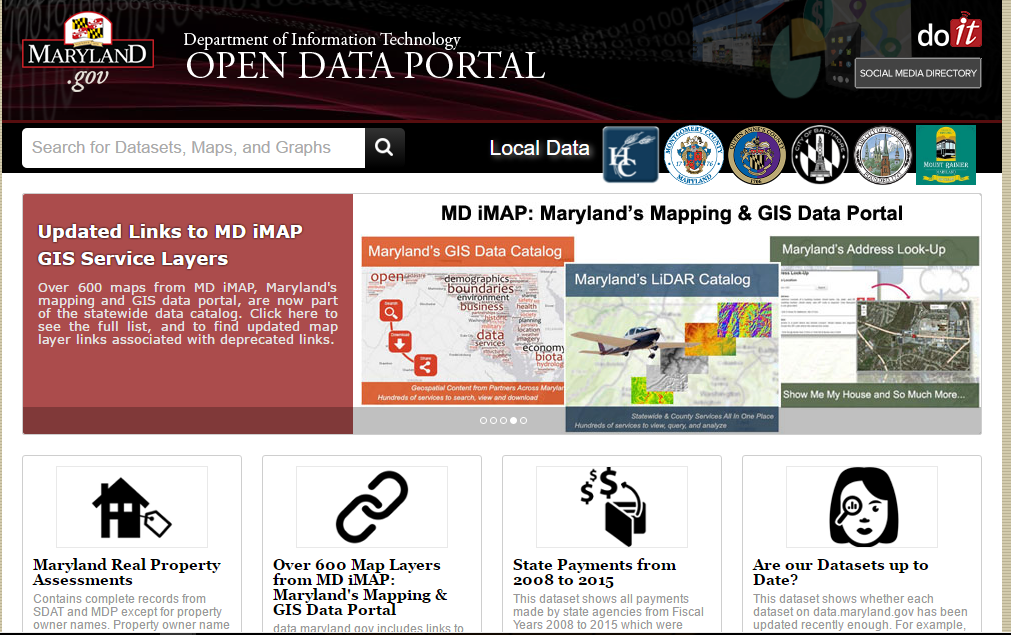This screenshot has height=635, width=1011.
Task: Open Maryland Real Property Assessments
Action: 127,572
